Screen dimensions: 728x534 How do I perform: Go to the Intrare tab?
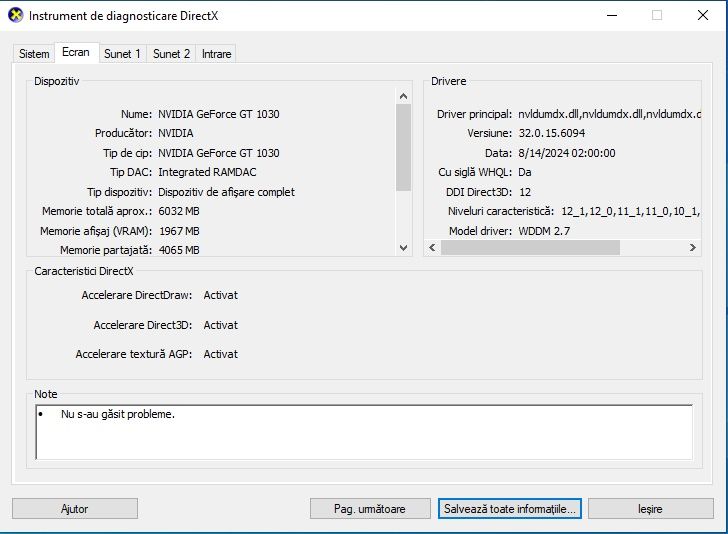coord(216,54)
